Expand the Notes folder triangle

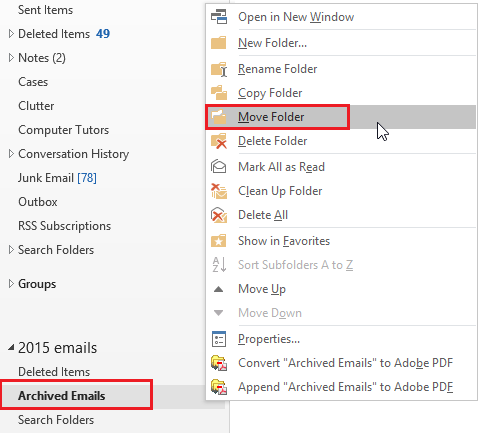(11, 58)
